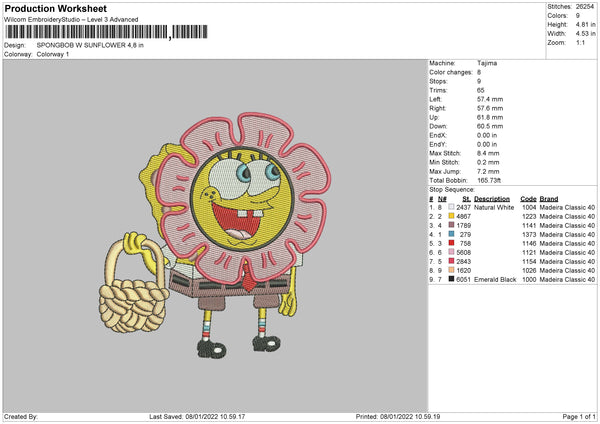
Task: Click the Description column header
Action: coord(492,199)
